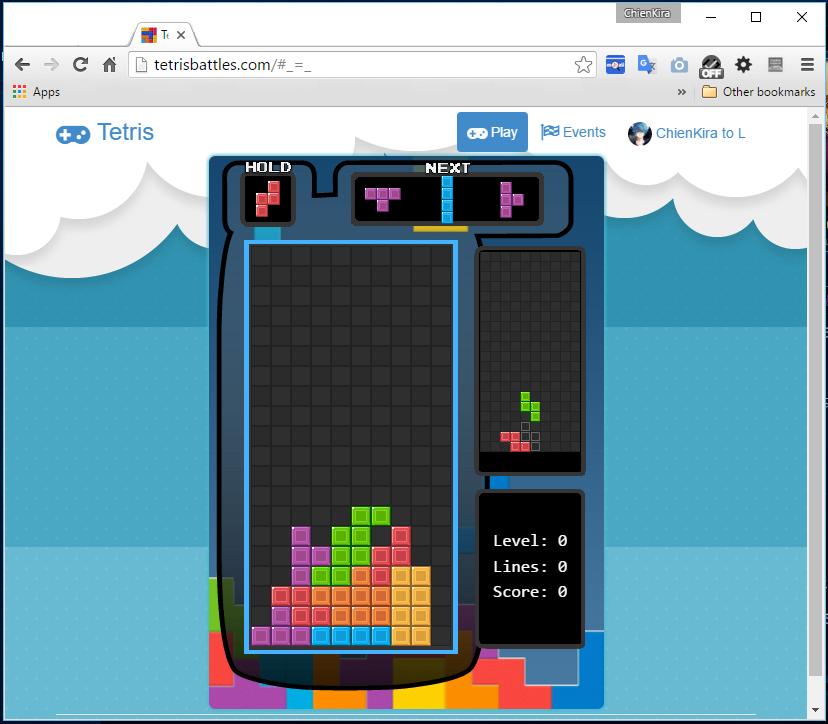828x724 pixels.
Task: Click the scrollbar down arrow
Action: (x=815, y=711)
